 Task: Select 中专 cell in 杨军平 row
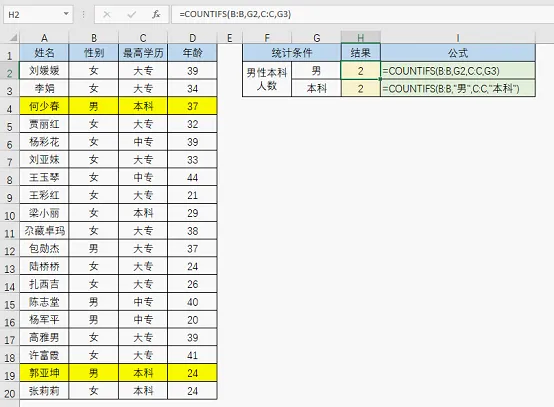click(143, 319)
